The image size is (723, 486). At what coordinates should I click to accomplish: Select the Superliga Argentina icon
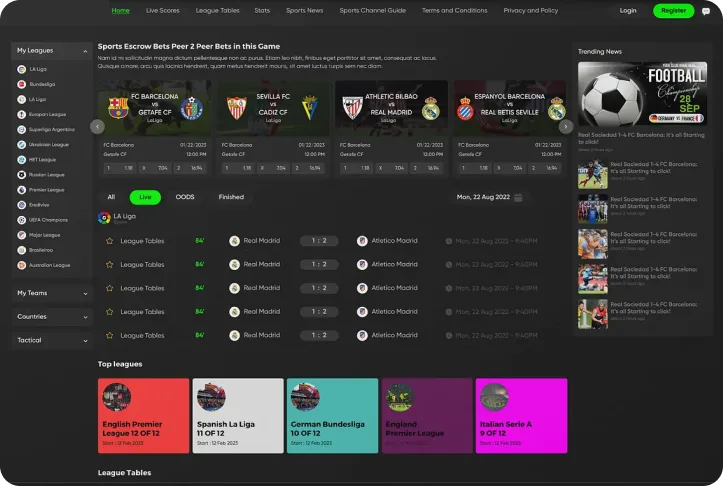point(21,130)
